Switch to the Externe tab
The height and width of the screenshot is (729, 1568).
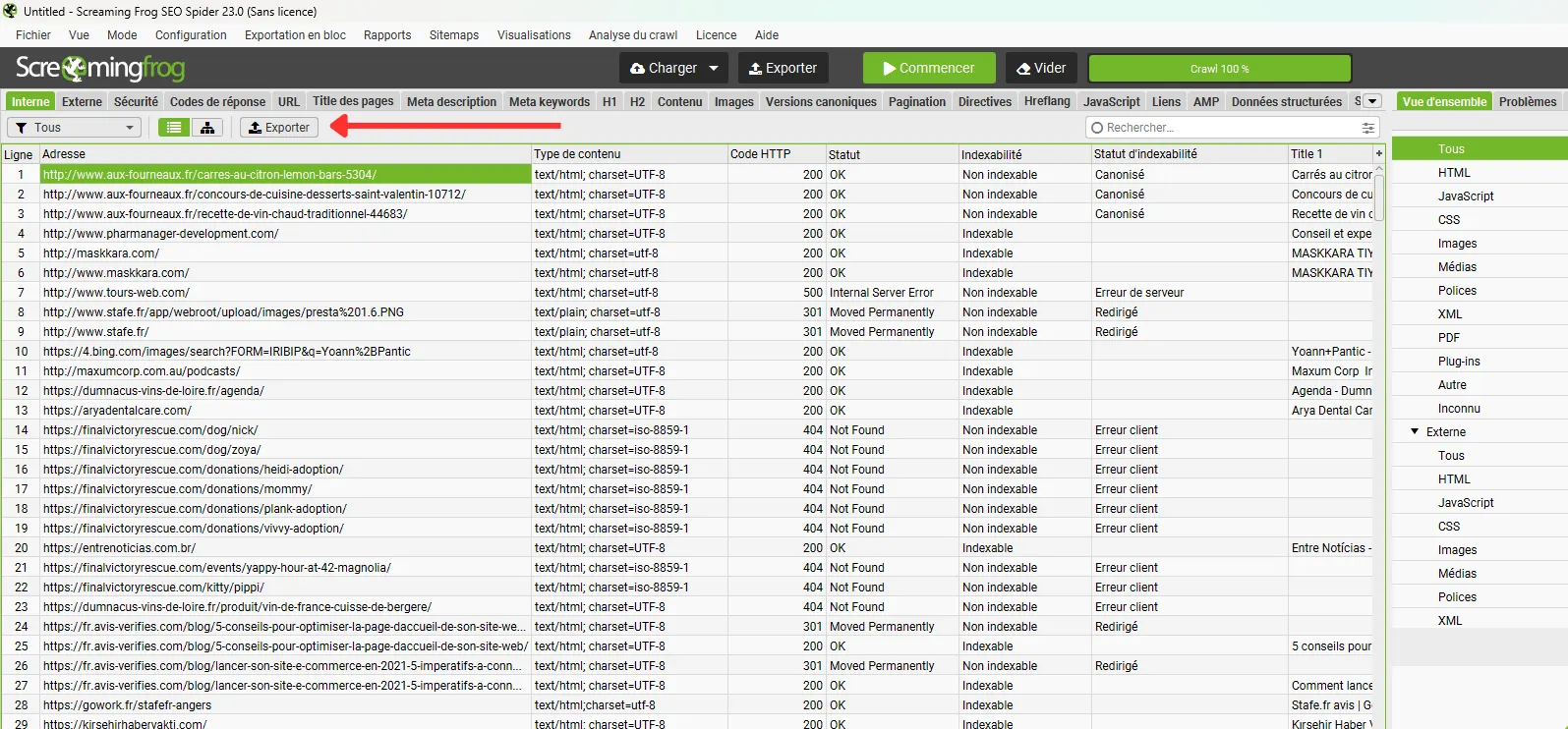[82, 101]
